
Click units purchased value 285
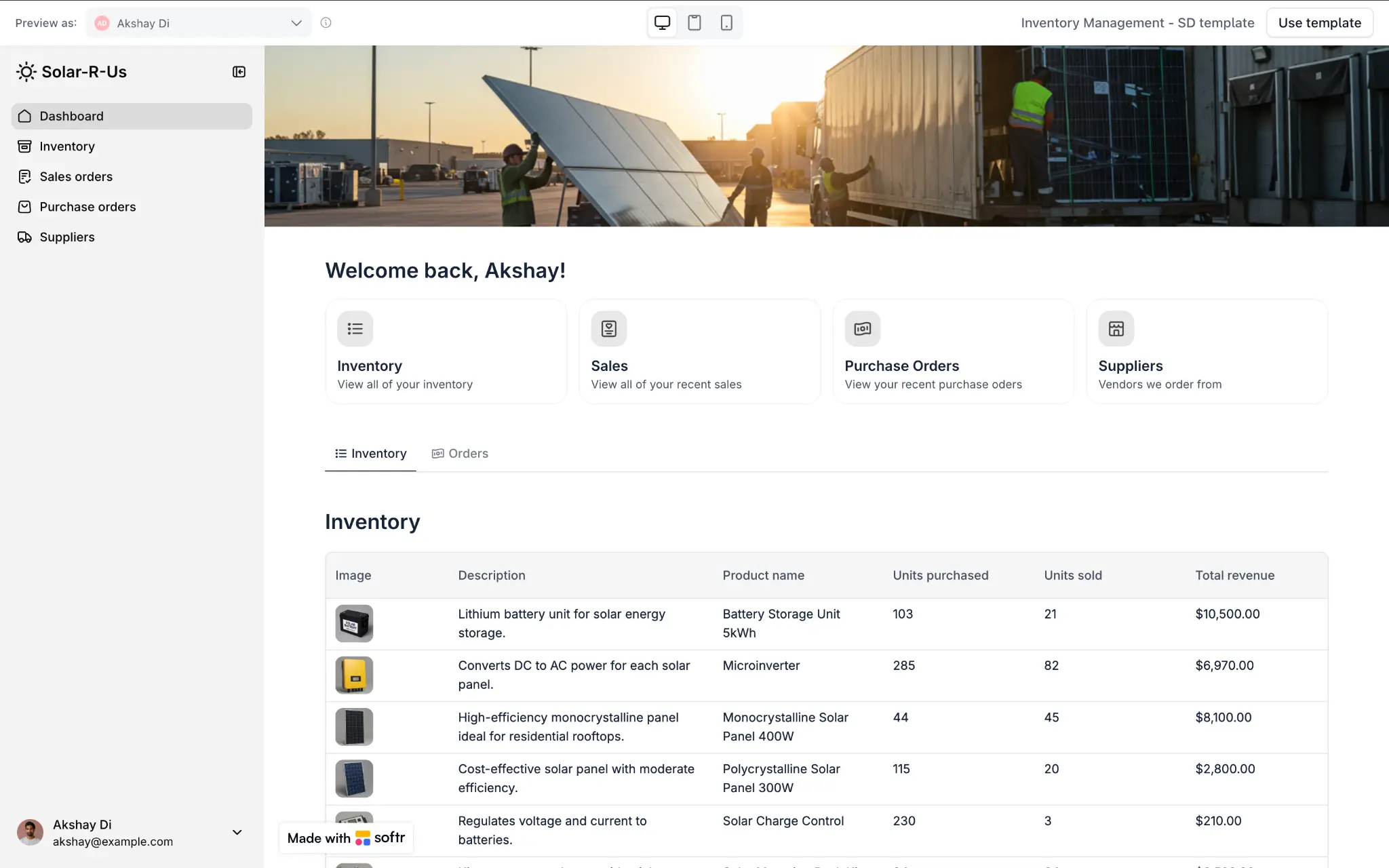coord(904,666)
